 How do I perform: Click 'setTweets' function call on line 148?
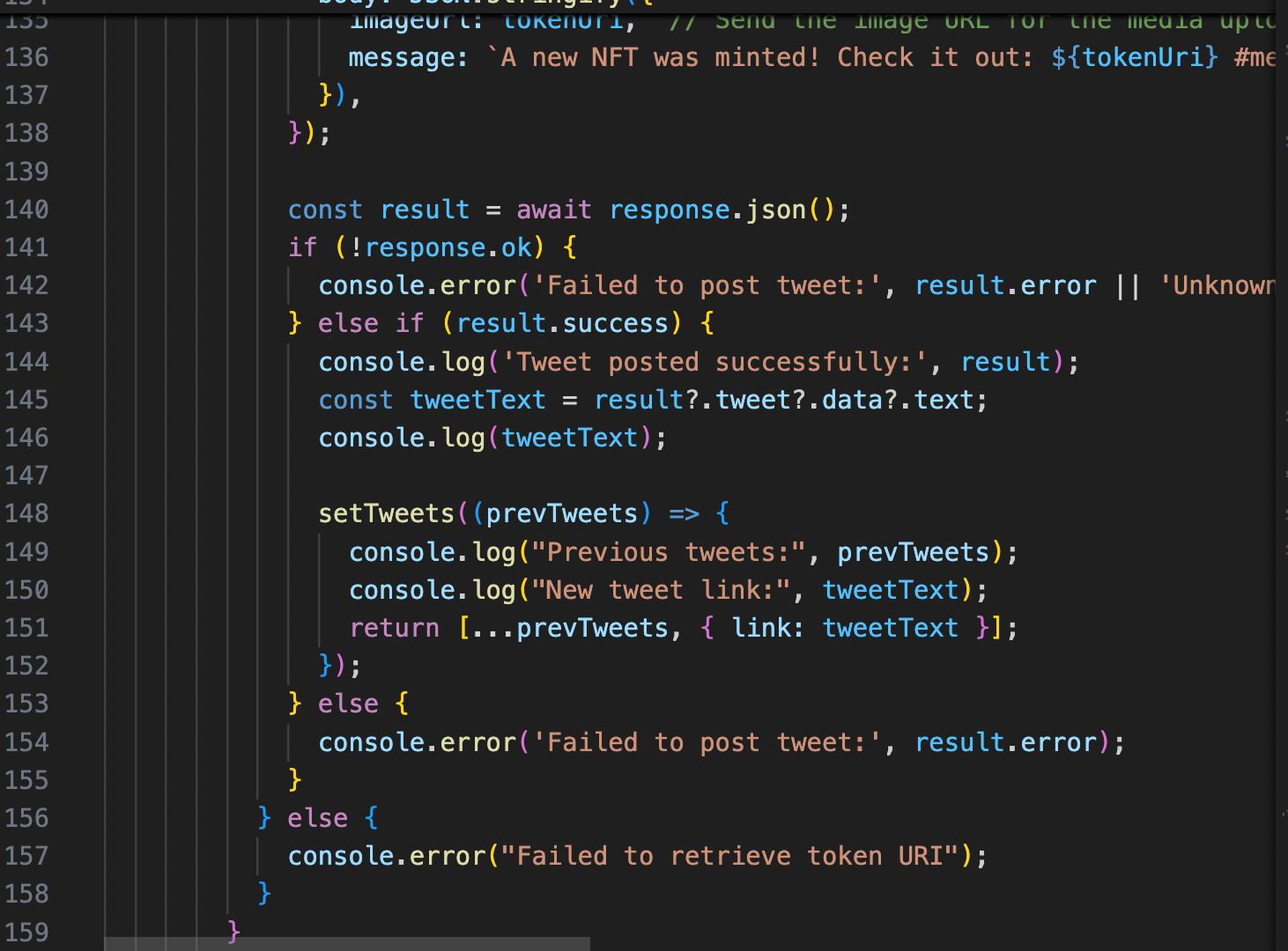387,513
